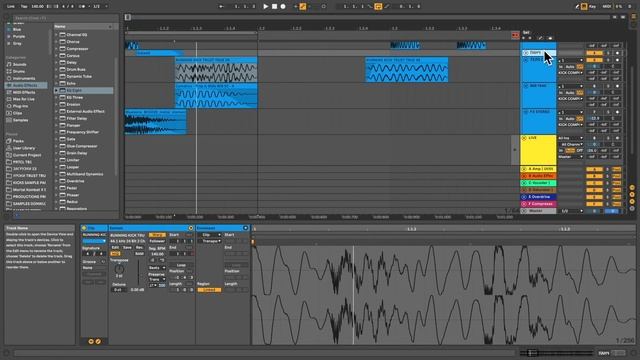Toggle the Draw Mode pencil icon
The width and height of the screenshot is (640, 360).
(577, 7)
